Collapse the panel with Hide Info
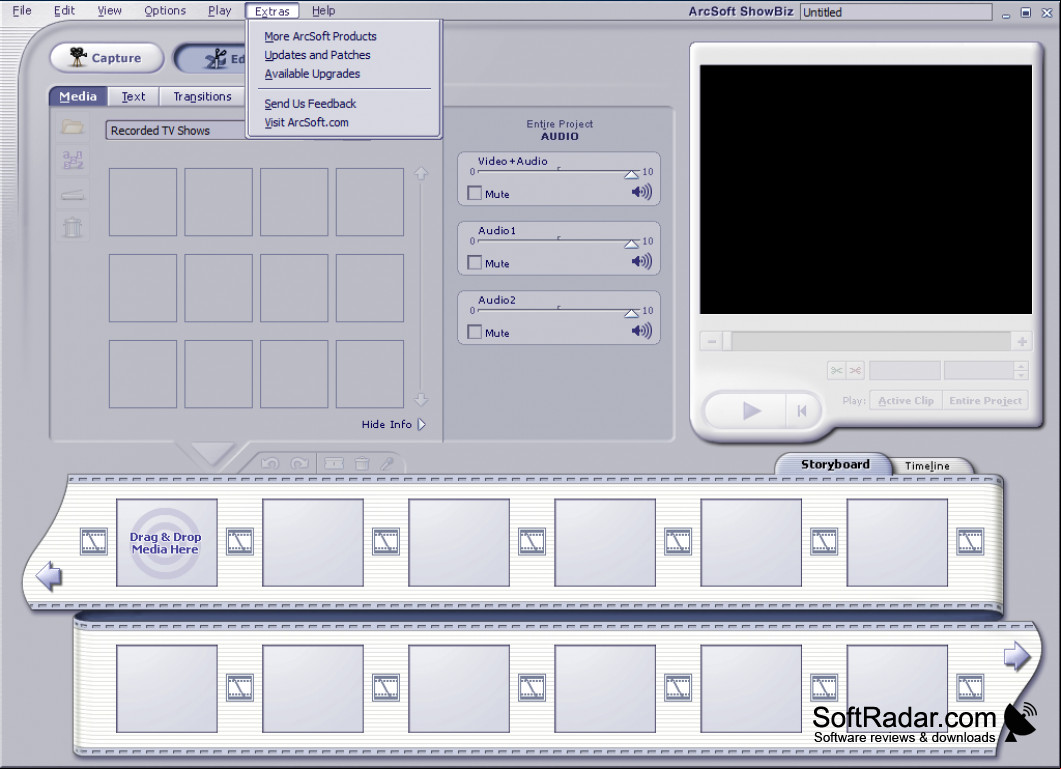Screen dimensions: 1061x769 (x=393, y=424)
